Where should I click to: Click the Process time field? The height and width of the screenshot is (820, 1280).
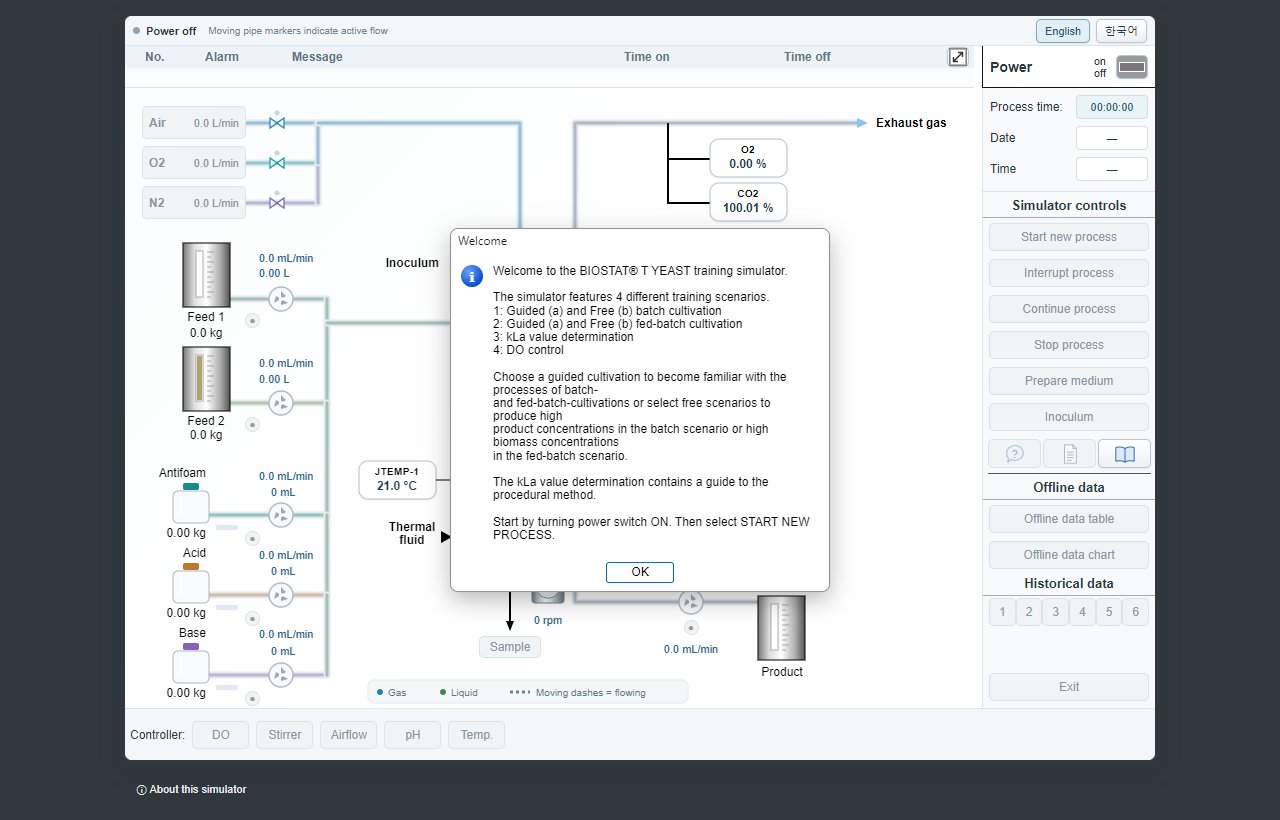click(1112, 107)
